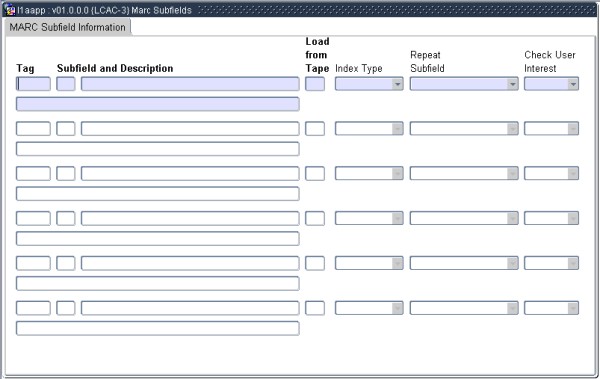Image resolution: width=600 pixels, height=379 pixels.
Task: Click Load from Tape field in fourth row
Action: 315,218
